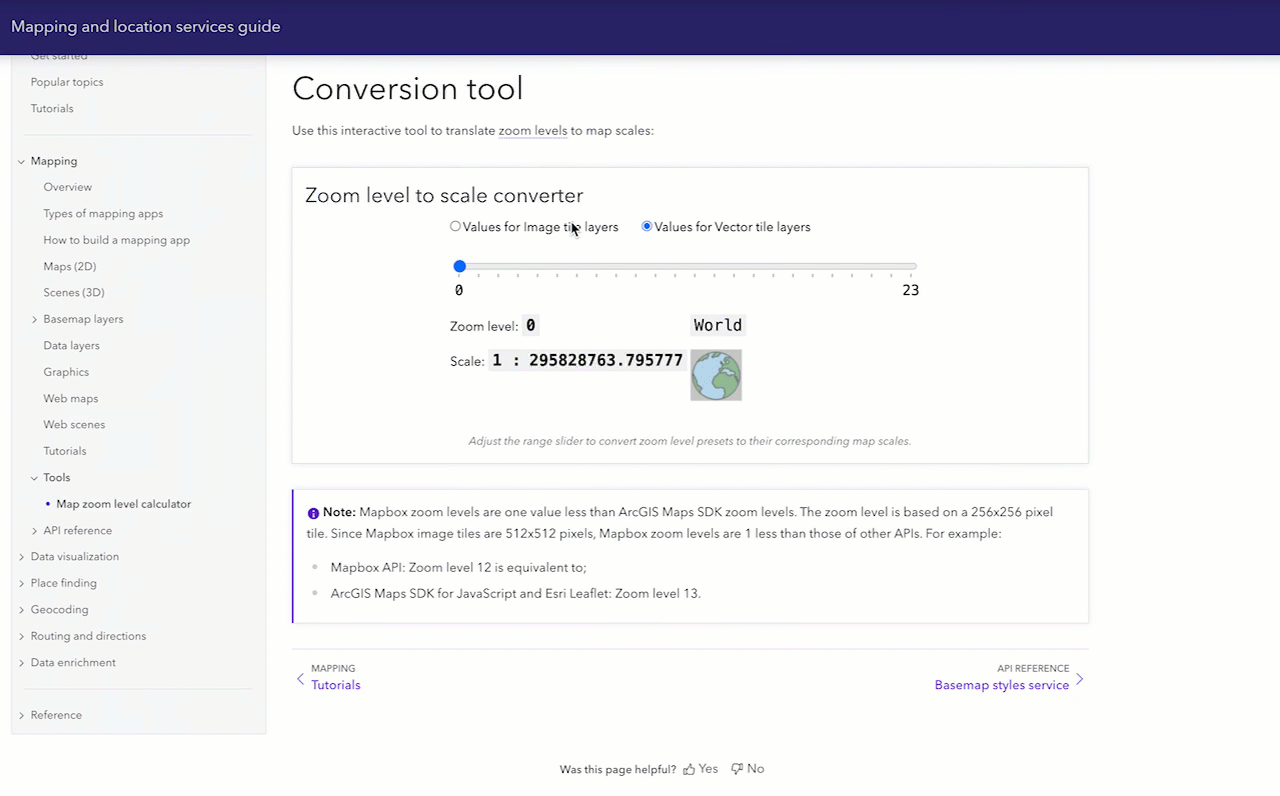Viewport: 1280px width, 796px height.
Task: Open the Web maps sidebar item
Action: click(x=70, y=398)
